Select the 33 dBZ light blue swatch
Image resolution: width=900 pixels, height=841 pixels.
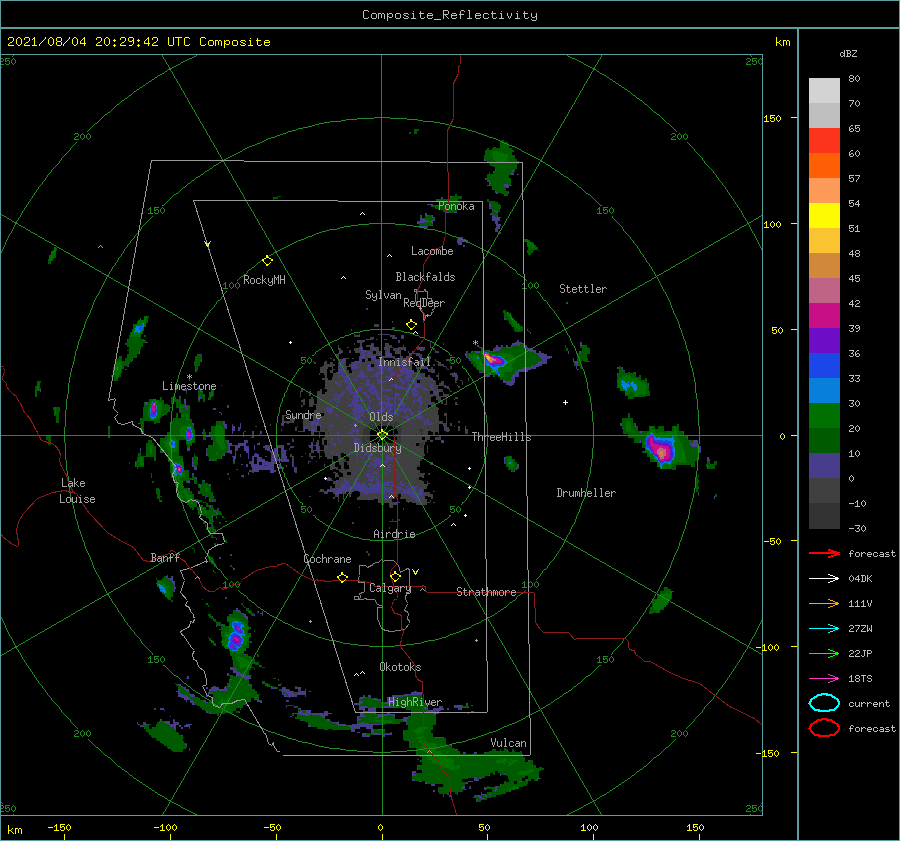pyautogui.click(x=824, y=390)
